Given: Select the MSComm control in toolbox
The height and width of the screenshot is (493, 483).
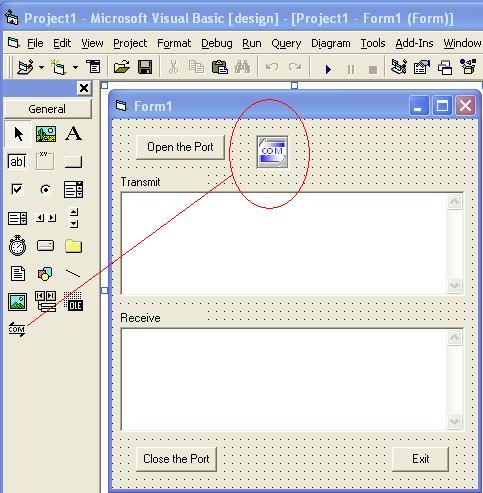Looking at the screenshot, I should [17, 329].
